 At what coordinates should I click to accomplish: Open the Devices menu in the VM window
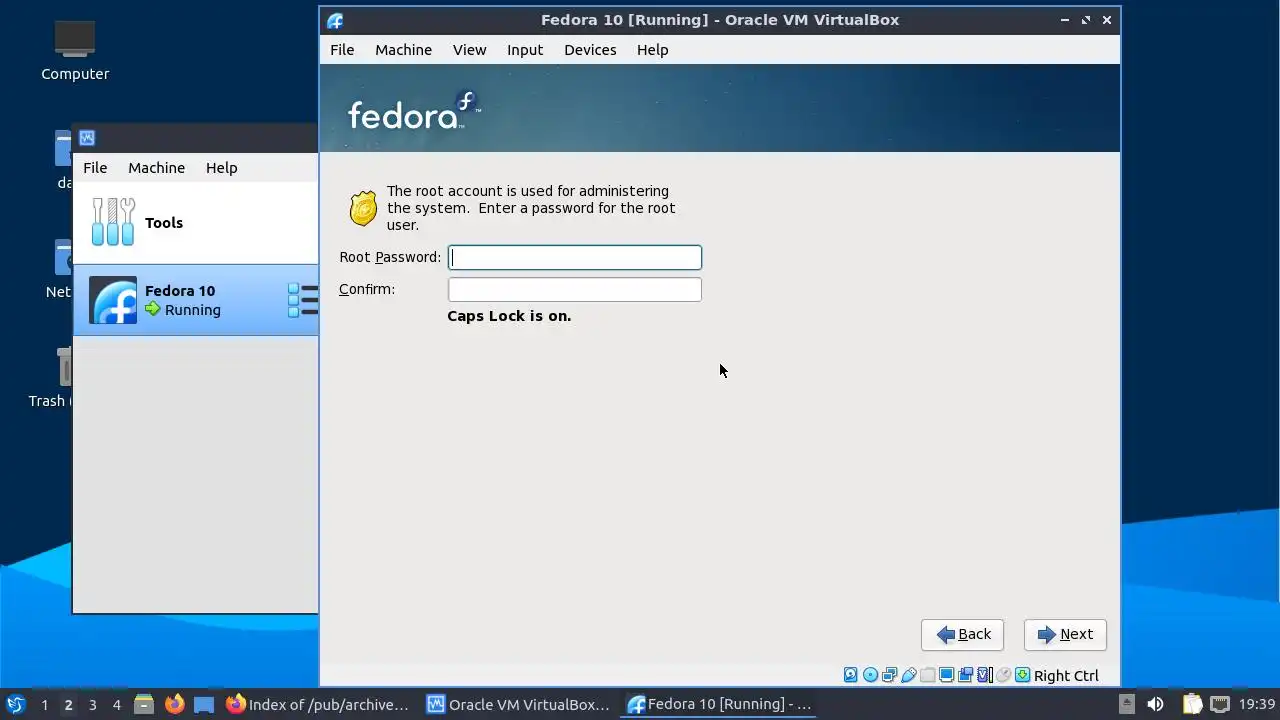tap(590, 50)
